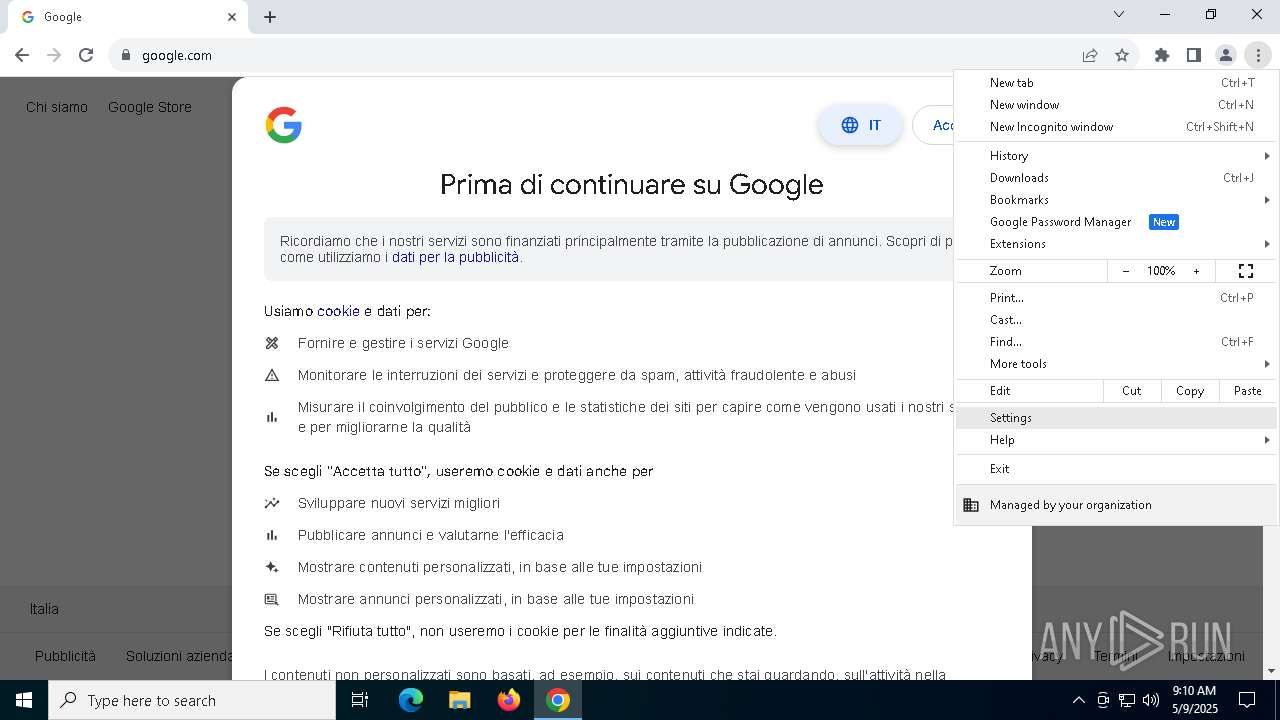Click the Chrome taskbar icon
This screenshot has height=720, width=1280.
click(x=558, y=700)
